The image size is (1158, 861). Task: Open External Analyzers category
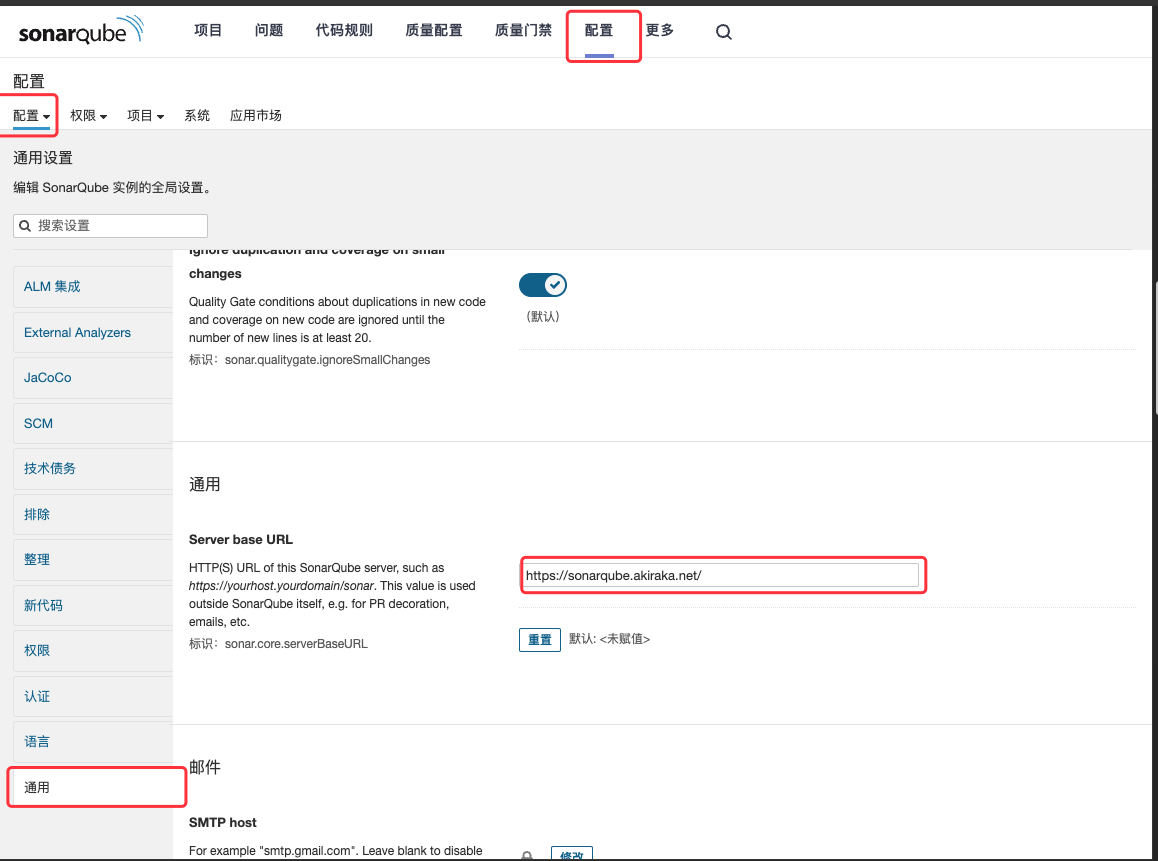click(77, 333)
